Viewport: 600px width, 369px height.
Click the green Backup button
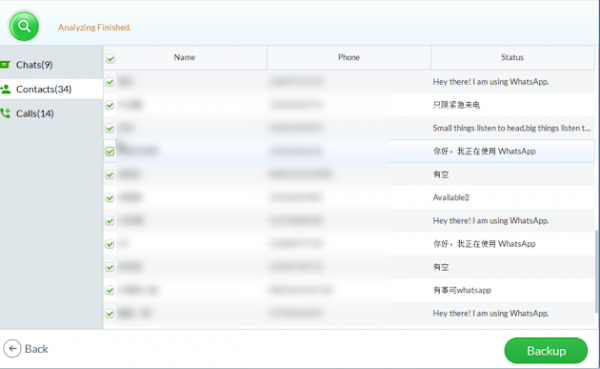pyautogui.click(x=546, y=351)
